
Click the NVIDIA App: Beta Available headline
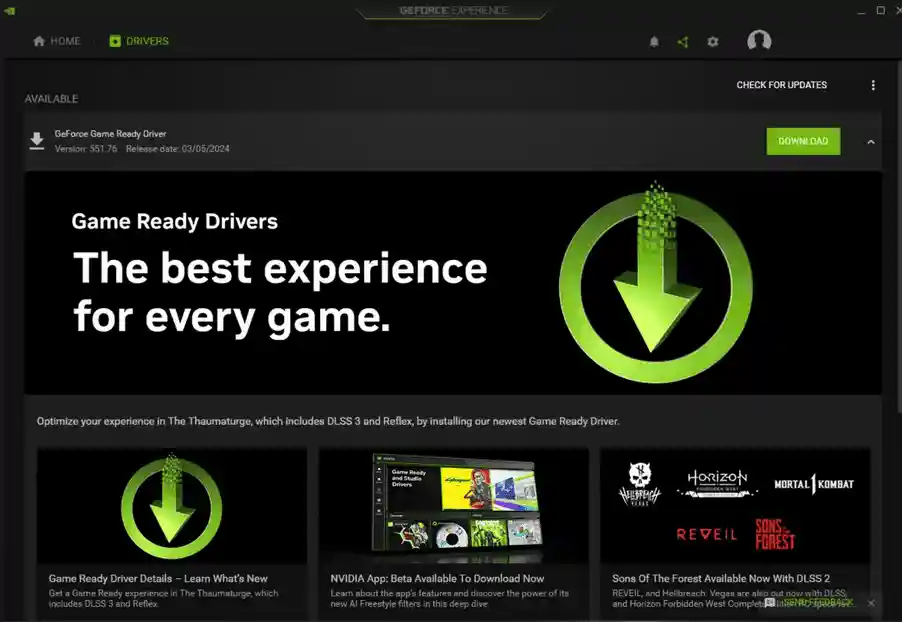437,578
